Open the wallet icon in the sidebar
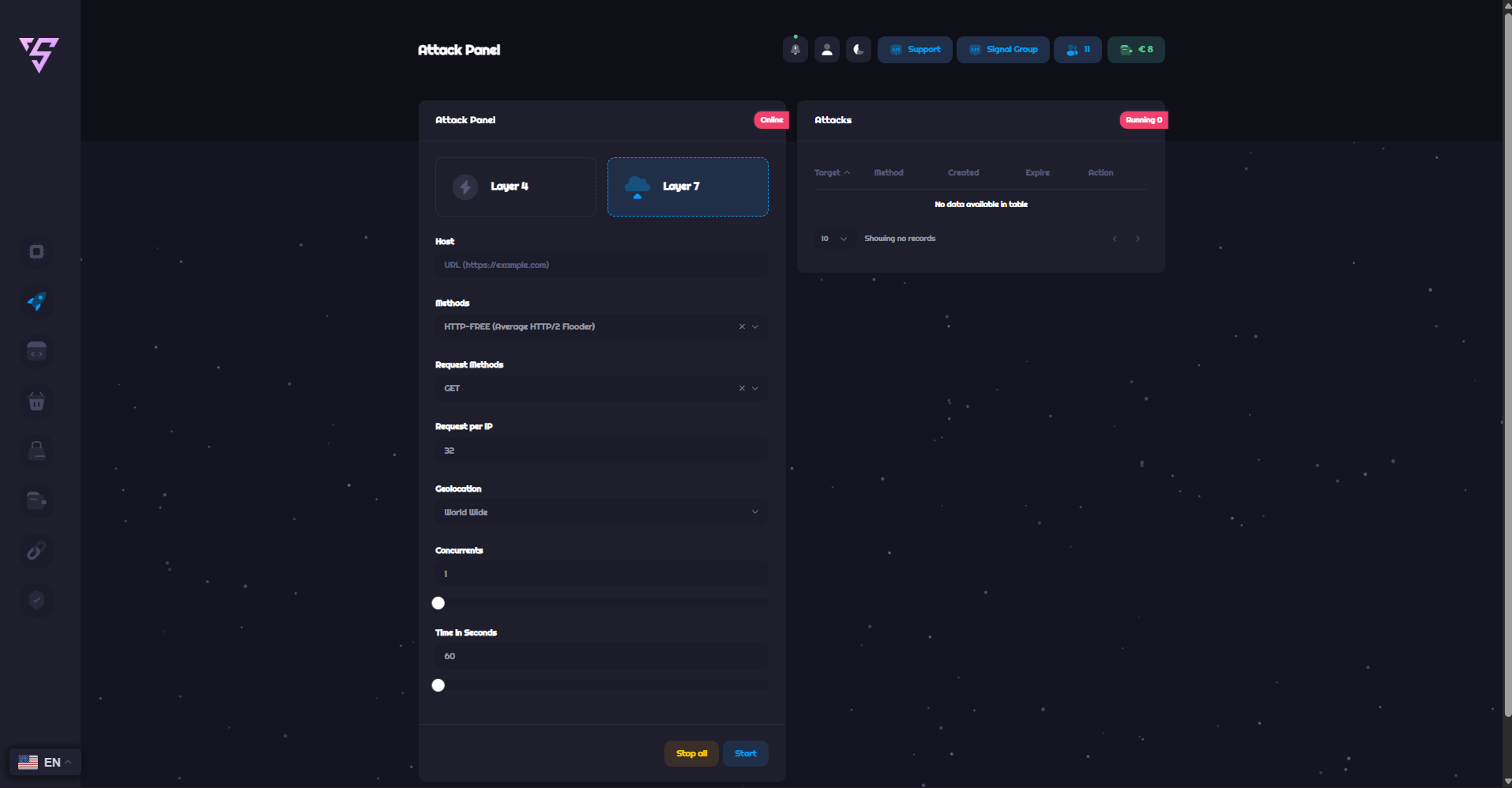This screenshot has width=1512, height=788. pyautogui.click(x=36, y=500)
